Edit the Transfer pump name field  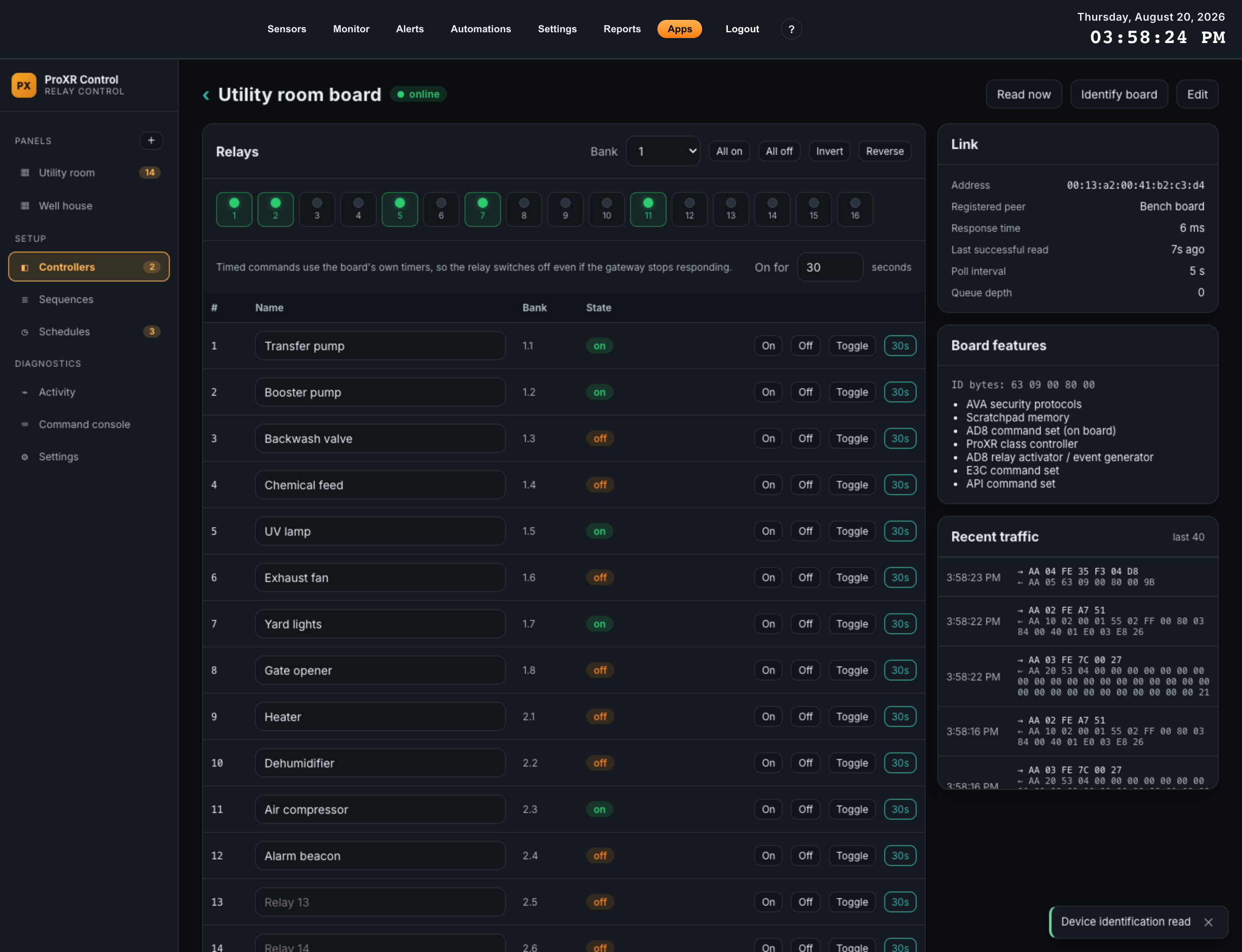coord(380,346)
